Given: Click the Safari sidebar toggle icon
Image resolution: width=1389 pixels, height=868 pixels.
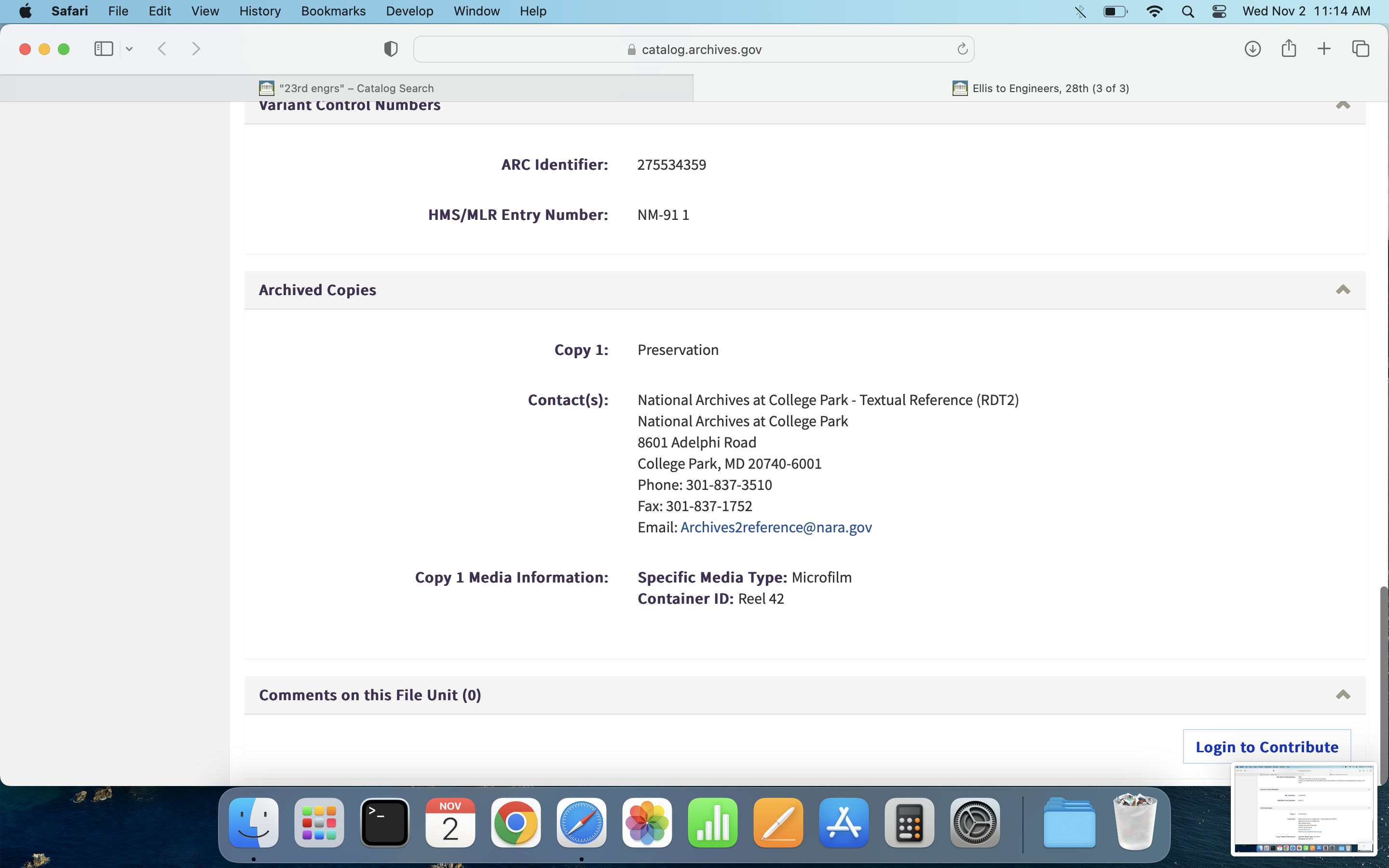Looking at the screenshot, I should pyautogui.click(x=103, y=49).
